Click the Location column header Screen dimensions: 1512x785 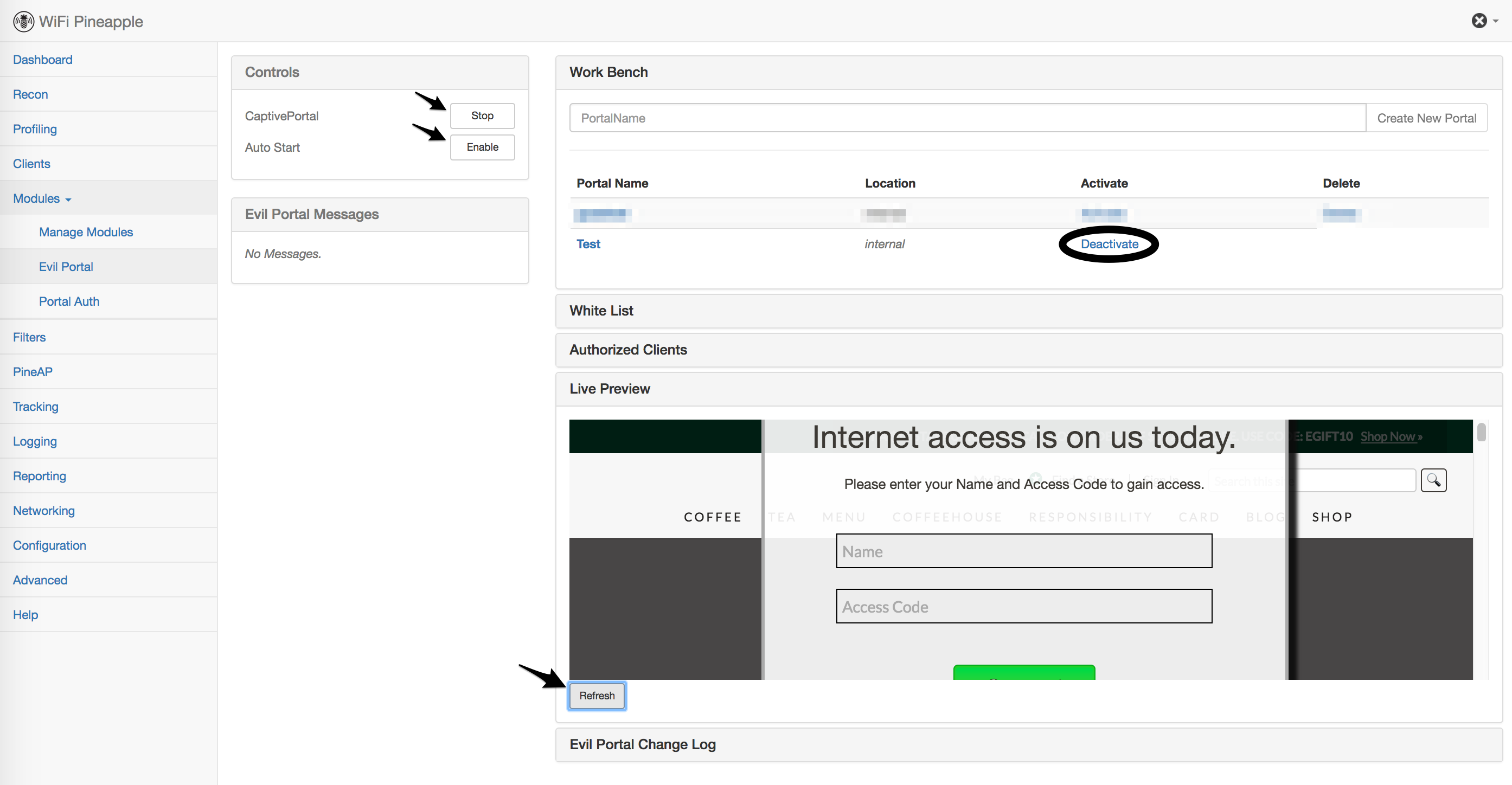pos(890,183)
